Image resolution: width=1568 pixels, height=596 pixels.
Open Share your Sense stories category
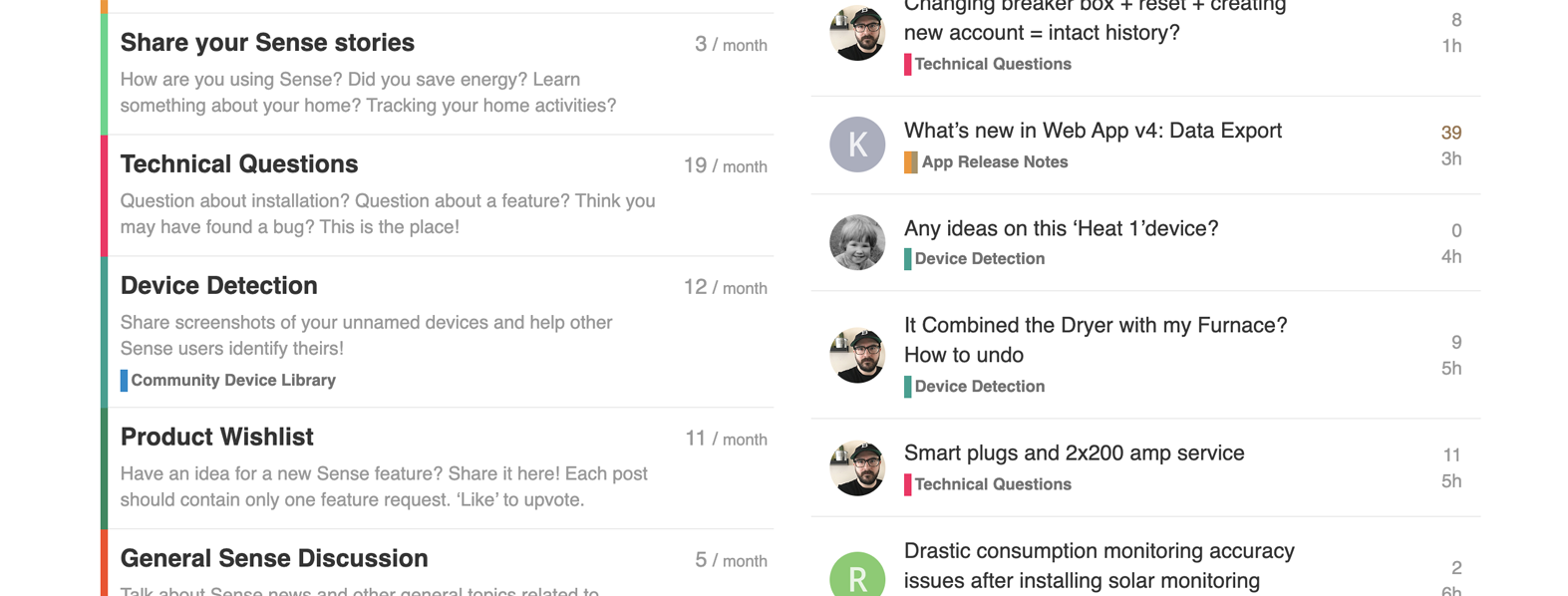click(267, 43)
